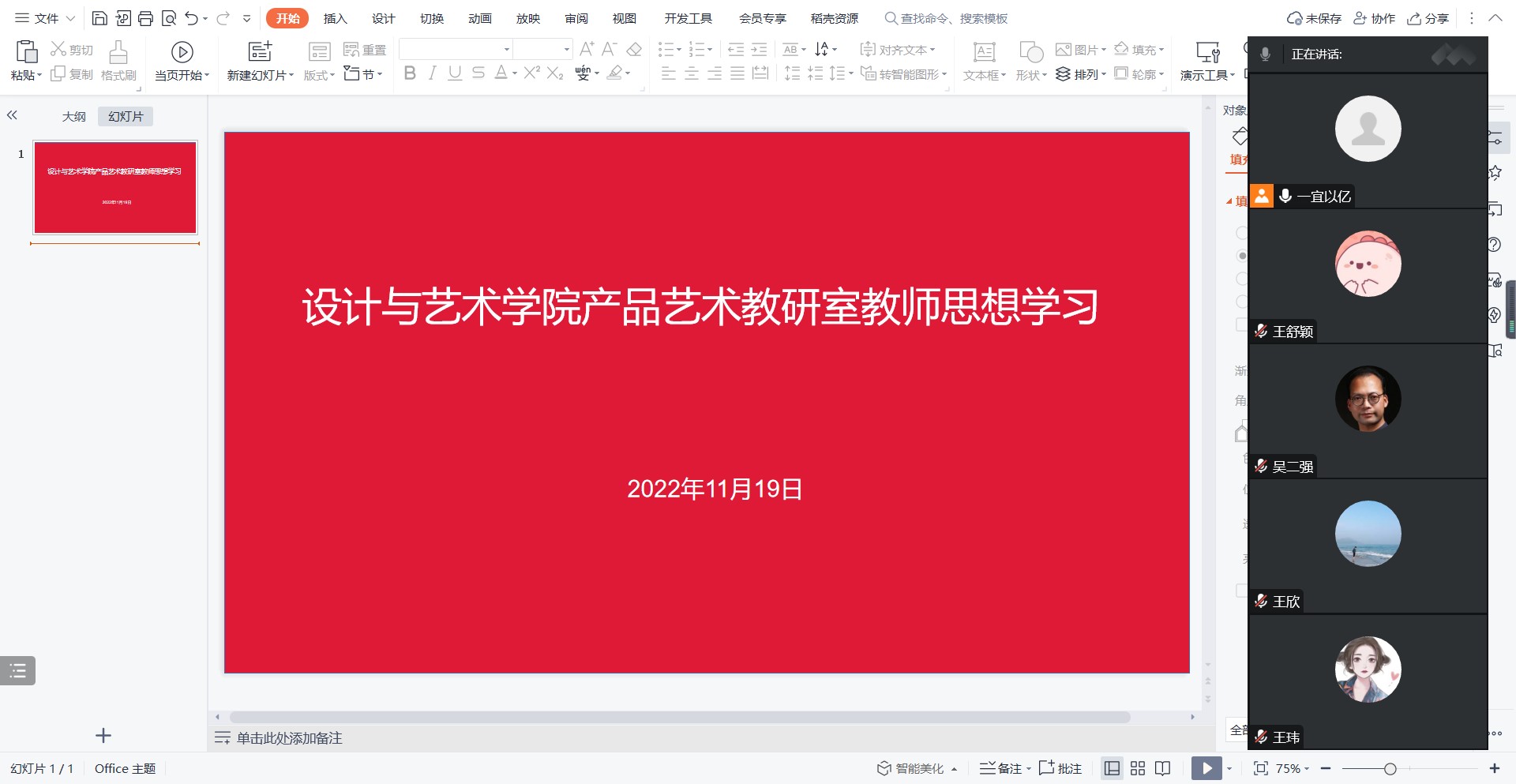The image size is (1516, 784).
Task: Collapse the slide panel with double chevron
Action: pyautogui.click(x=12, y=115)
